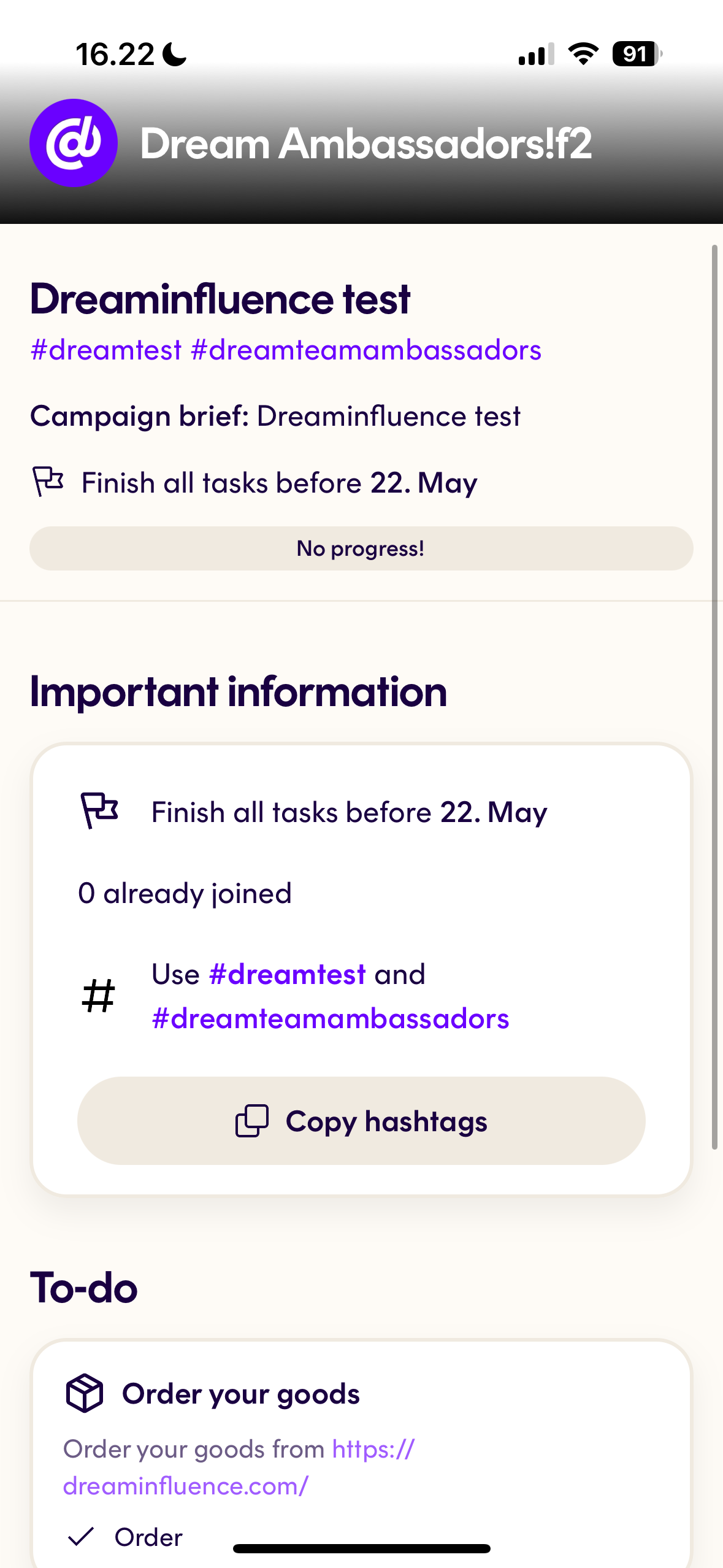
Task: Open the dreaminfluence.com link
Action: click(239, 1467)
